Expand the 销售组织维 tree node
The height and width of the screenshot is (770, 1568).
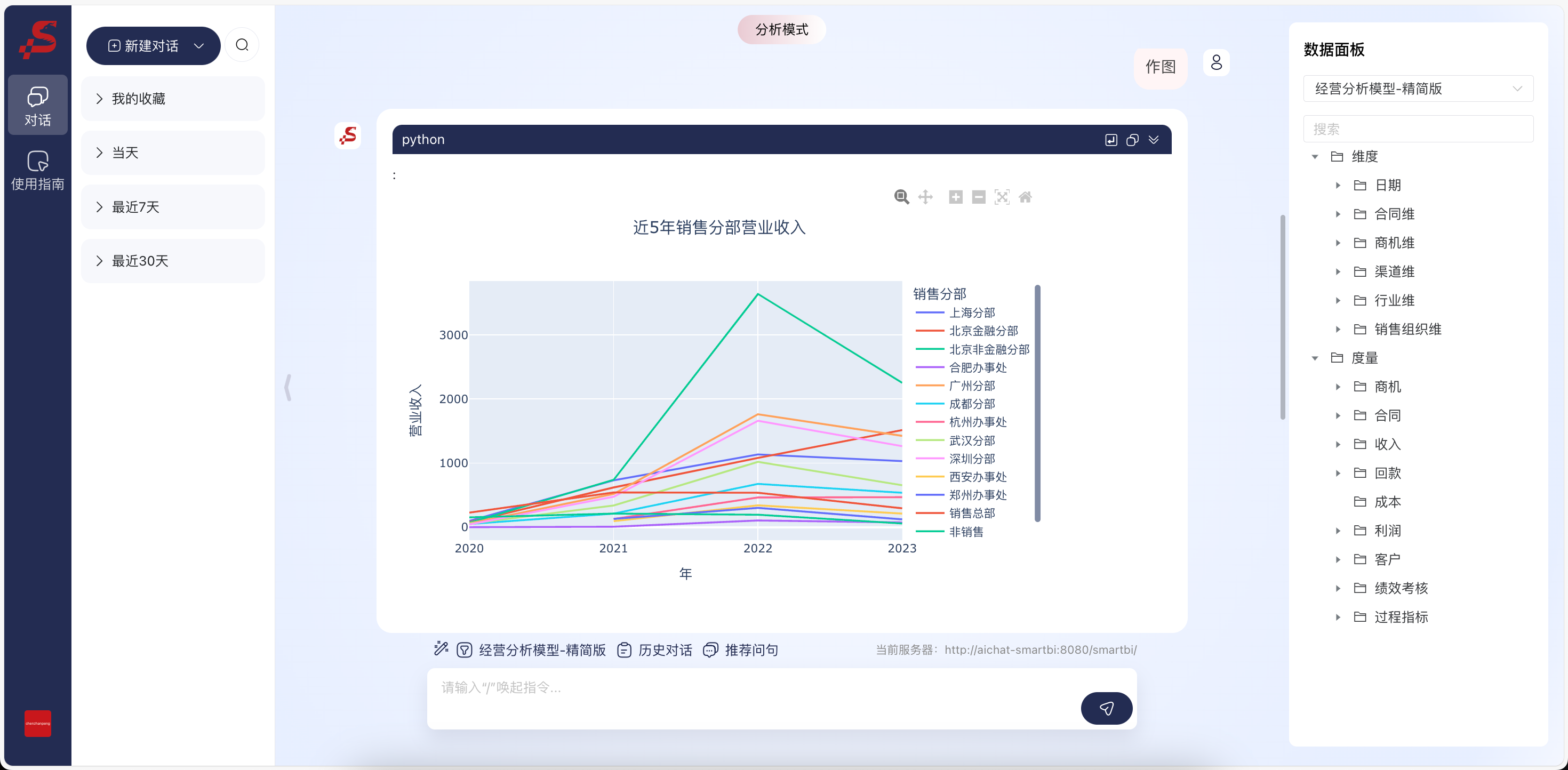pos(1338,330)
